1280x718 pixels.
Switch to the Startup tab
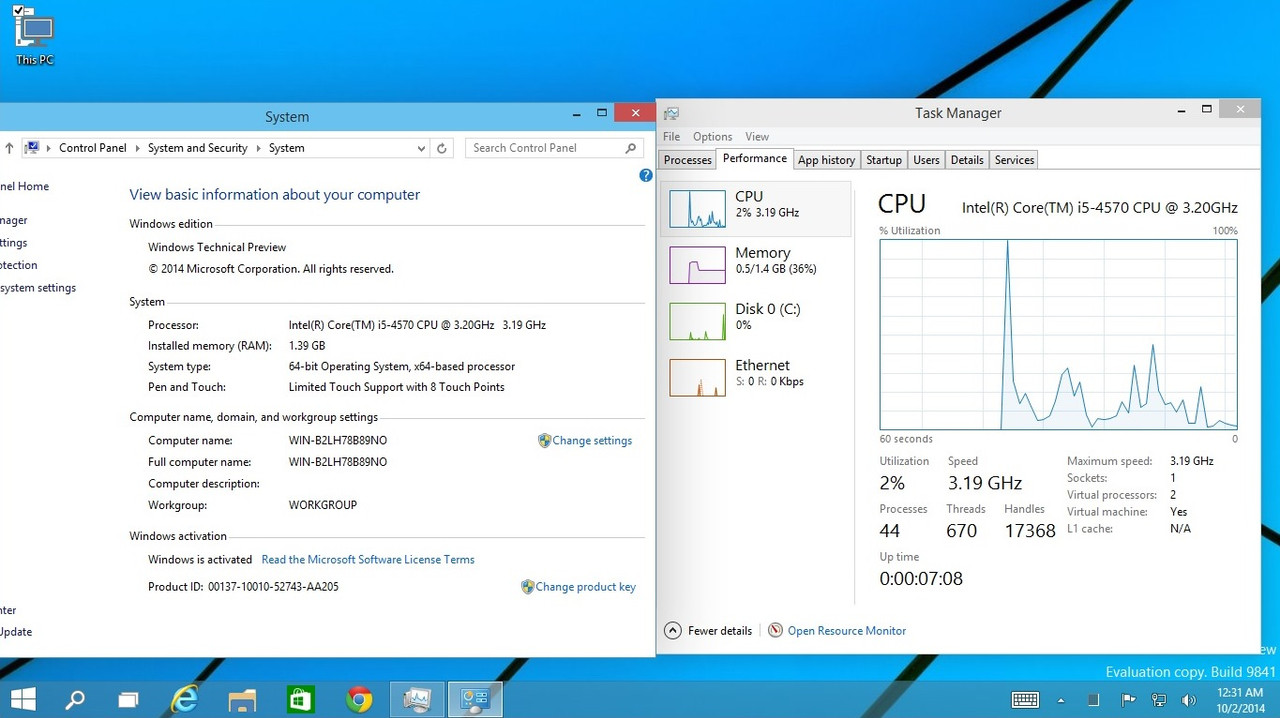[x=884, y=160]
